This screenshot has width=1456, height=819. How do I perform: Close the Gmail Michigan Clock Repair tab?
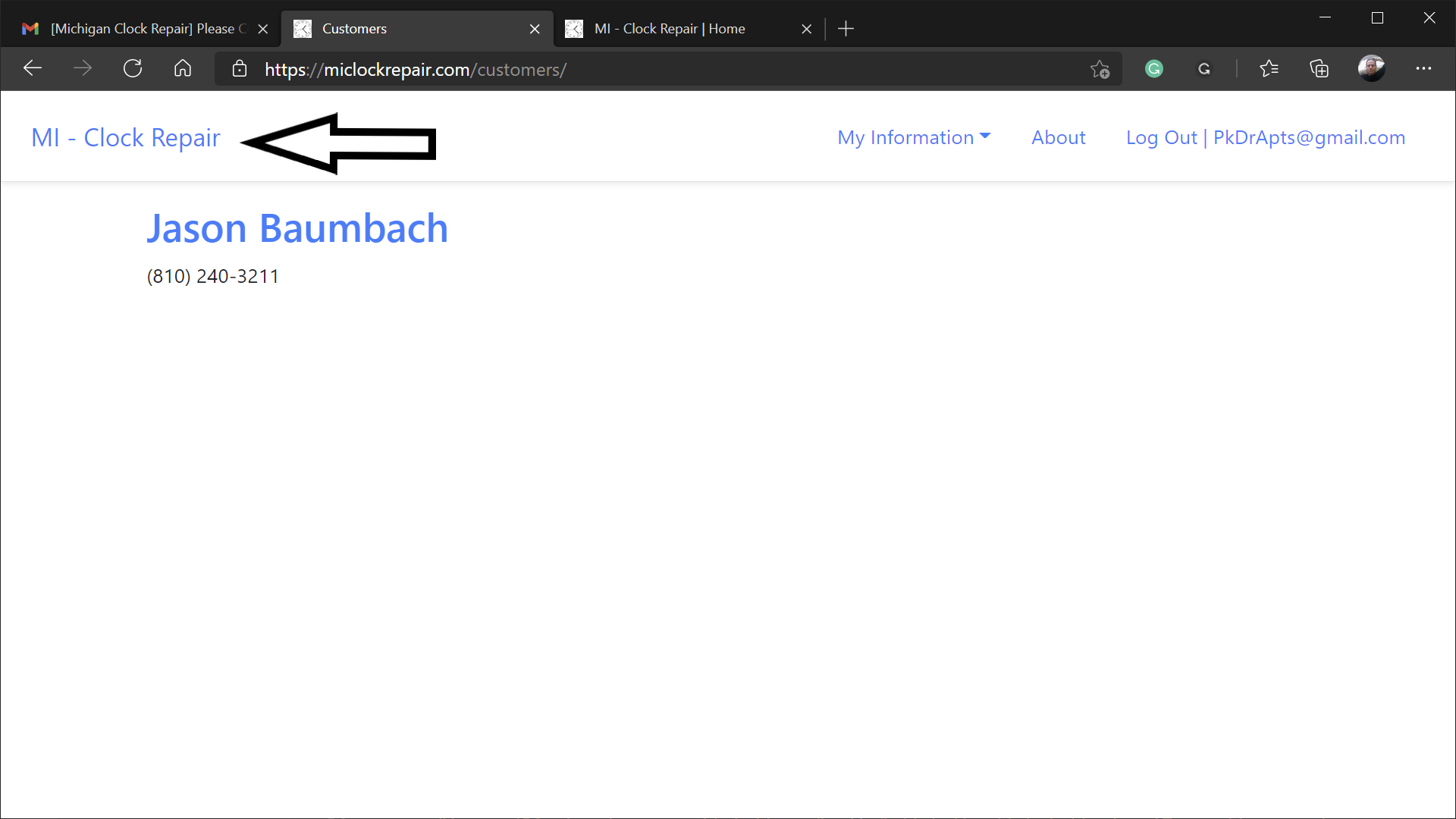(263, 29)
